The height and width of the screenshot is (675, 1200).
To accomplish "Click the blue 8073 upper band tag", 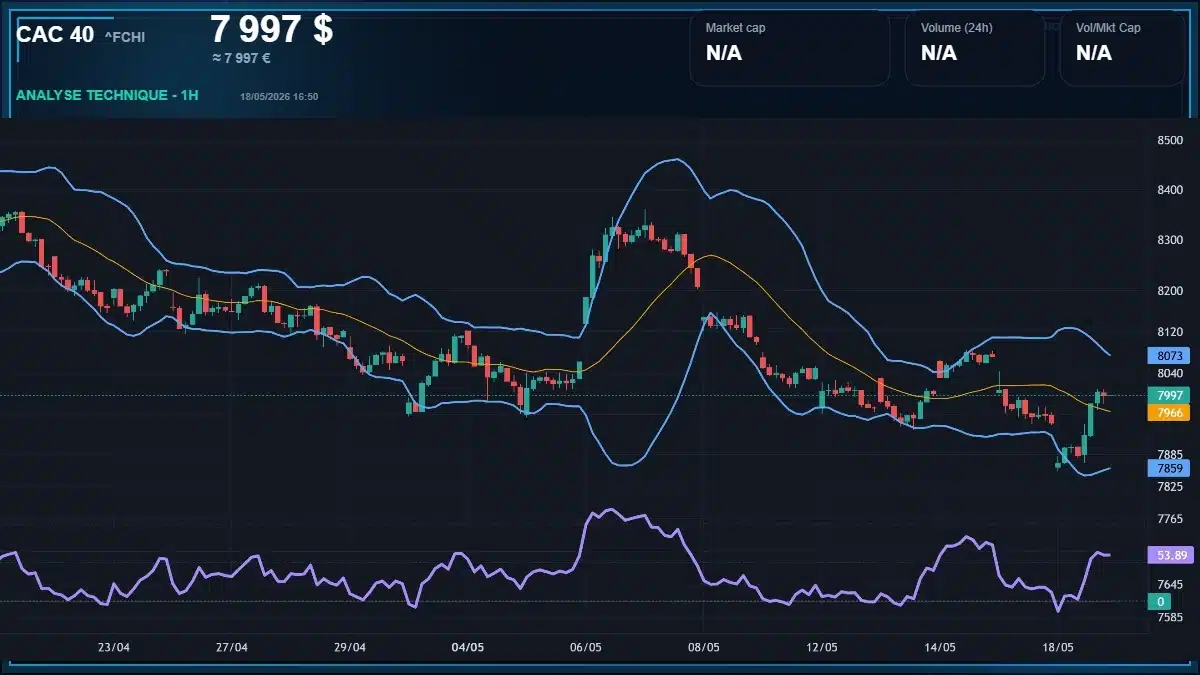I will click(1169, 355).
